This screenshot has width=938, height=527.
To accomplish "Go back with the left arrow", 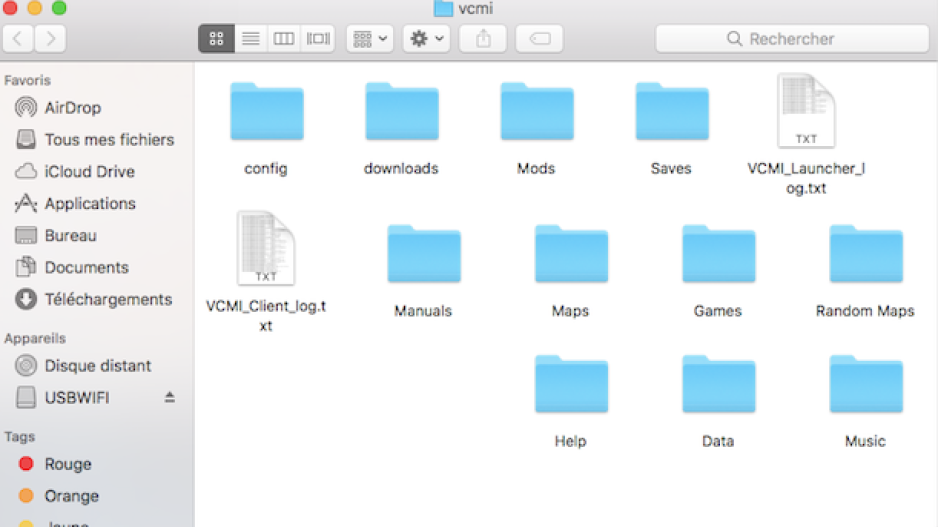I will click(x=18, y=39).
